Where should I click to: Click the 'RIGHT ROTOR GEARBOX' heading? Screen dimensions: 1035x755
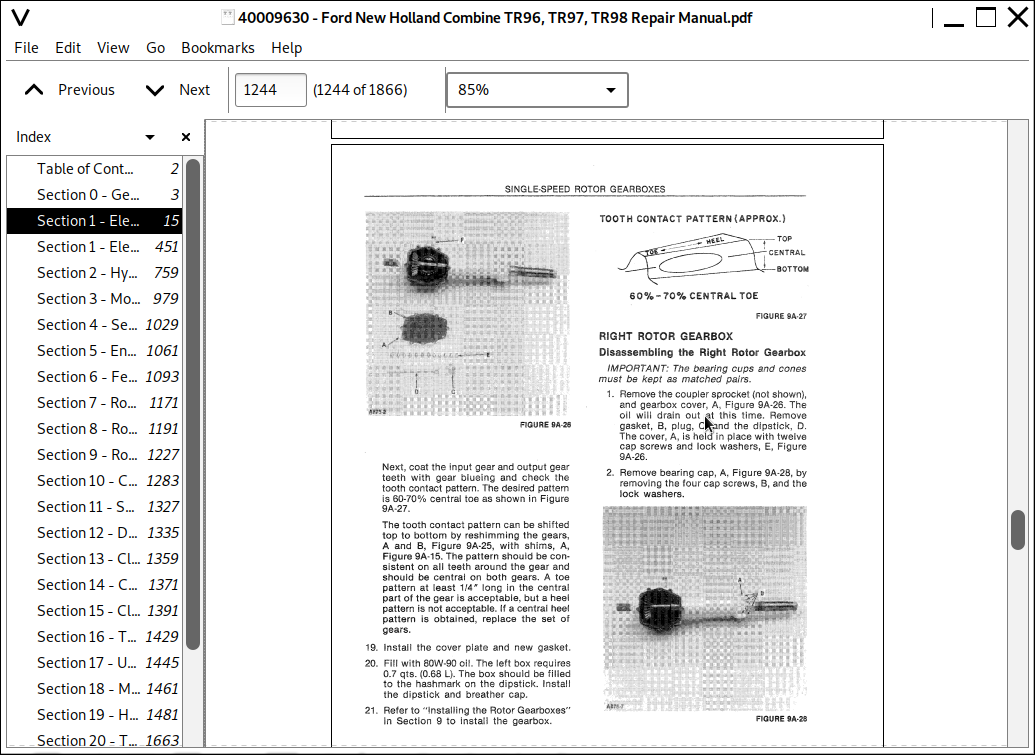tap(665, 336)
